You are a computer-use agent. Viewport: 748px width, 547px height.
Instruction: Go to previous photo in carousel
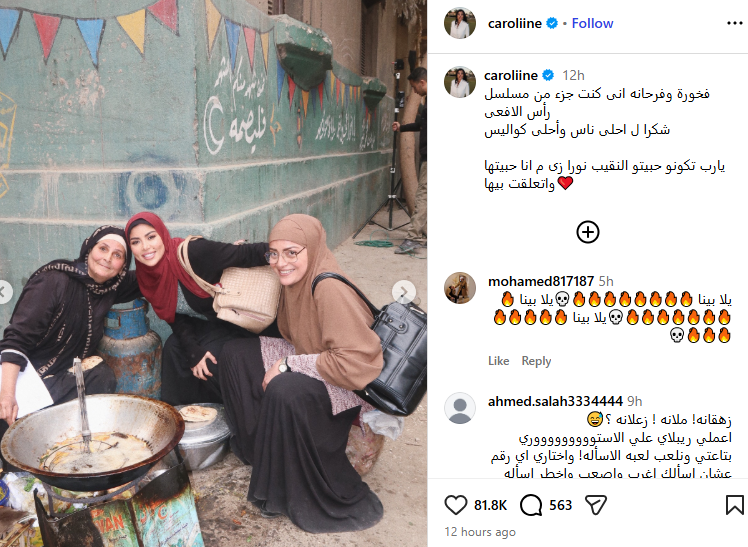[4, 291]
